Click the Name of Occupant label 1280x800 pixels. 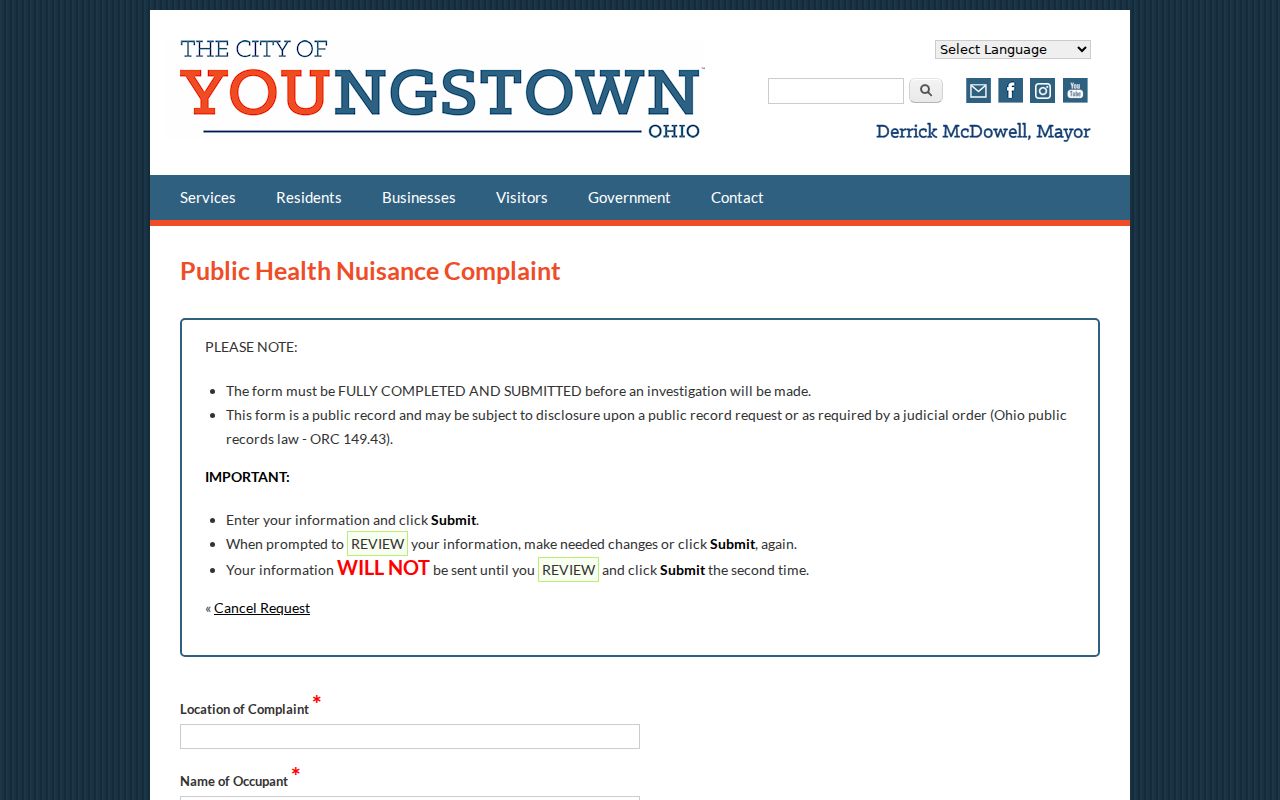pos(234,781)
